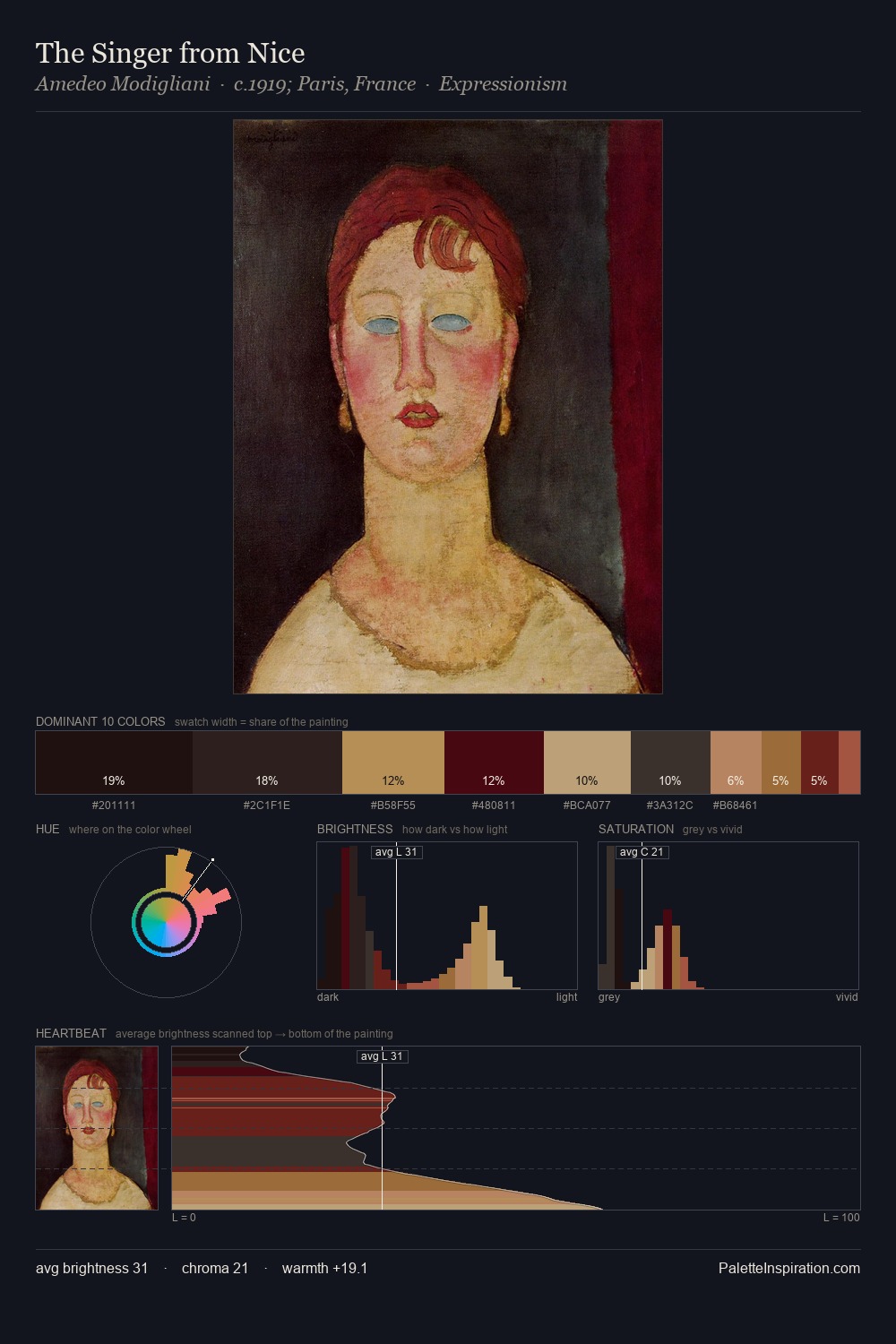Select the beige #BCA077 swatch

[587, 762]
